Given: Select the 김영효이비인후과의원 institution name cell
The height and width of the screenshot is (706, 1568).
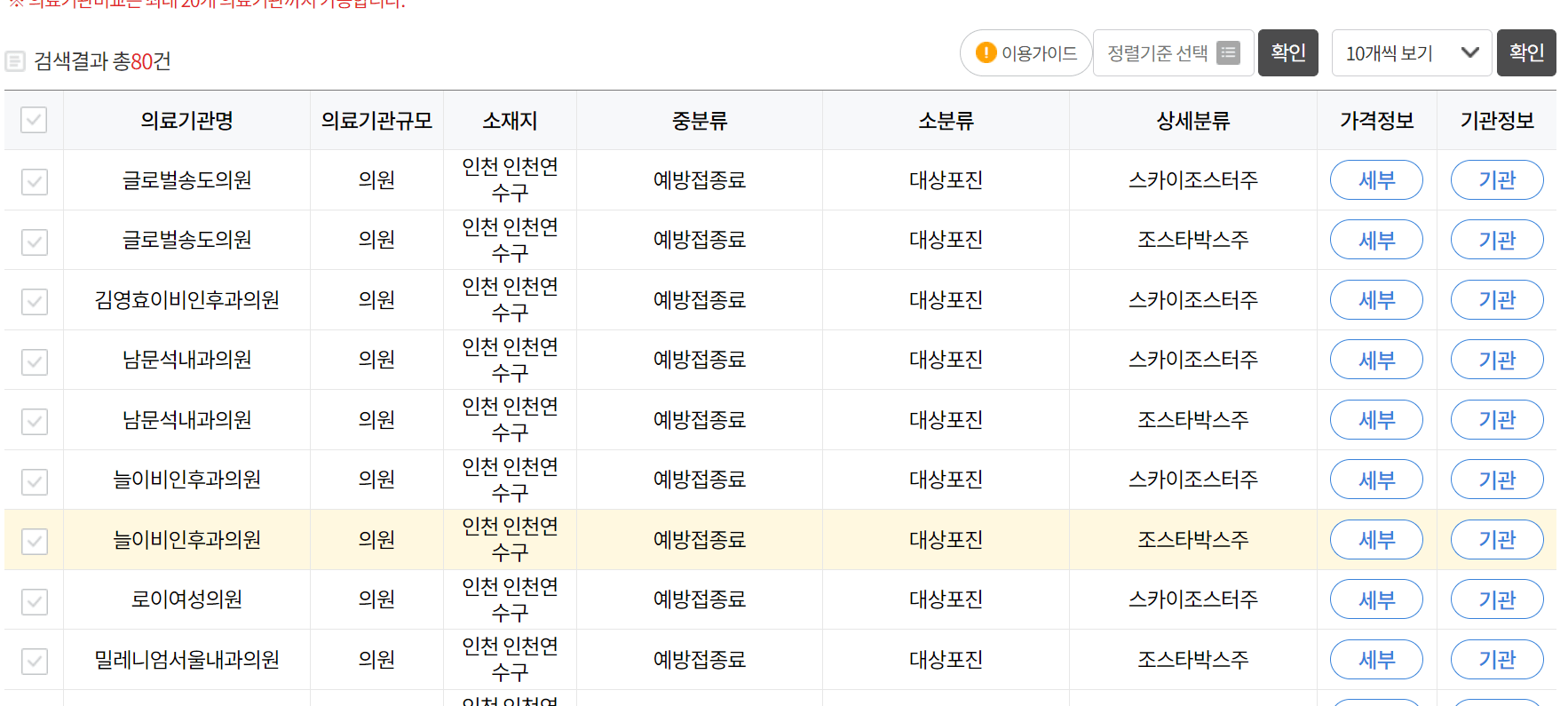Looking at the screenshot, I should 186,300.
